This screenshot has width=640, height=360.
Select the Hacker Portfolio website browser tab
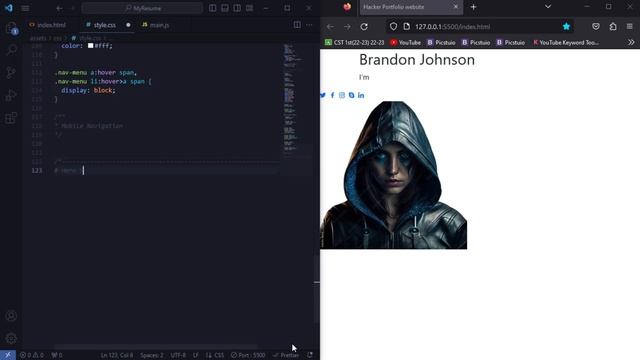tap(411, 7)
